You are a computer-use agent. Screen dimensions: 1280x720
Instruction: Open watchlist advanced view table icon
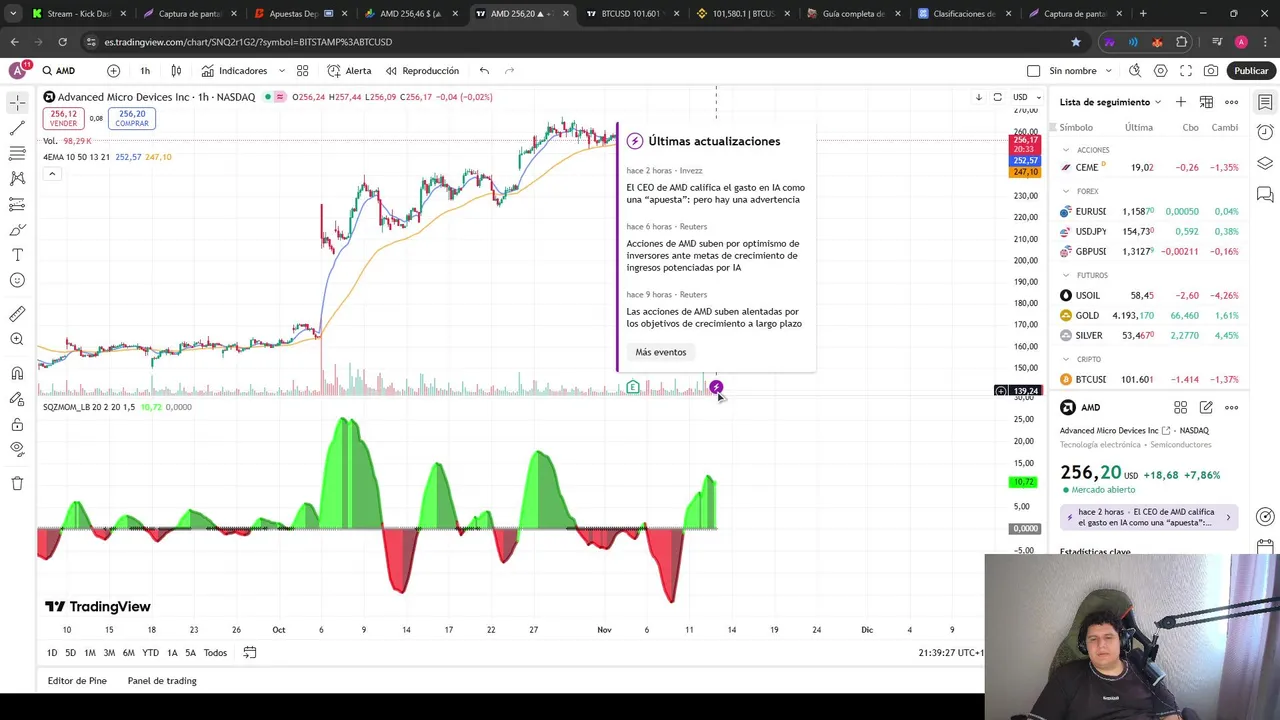point(1206,102)
